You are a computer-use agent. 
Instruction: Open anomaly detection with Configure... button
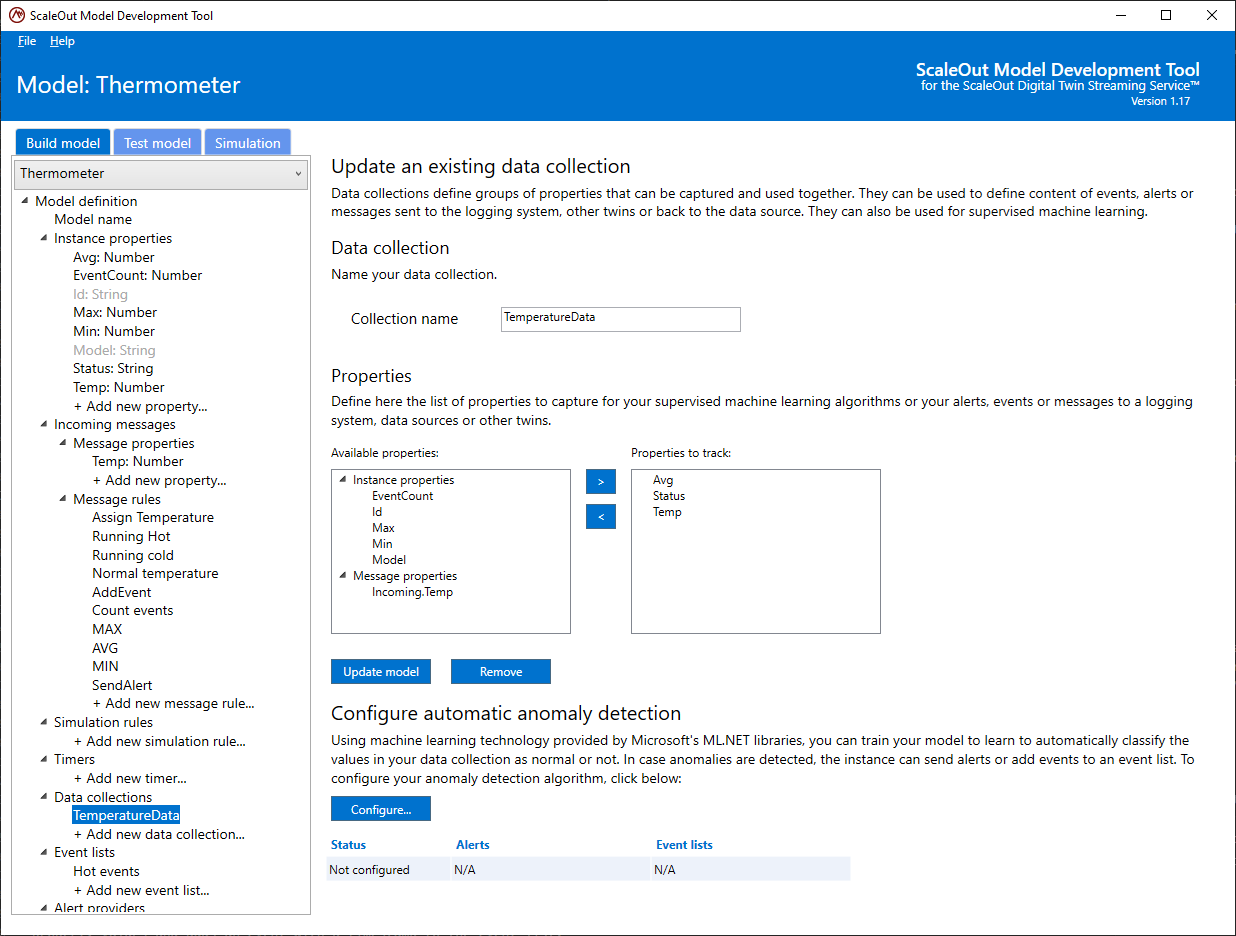[x=381, y=809]
